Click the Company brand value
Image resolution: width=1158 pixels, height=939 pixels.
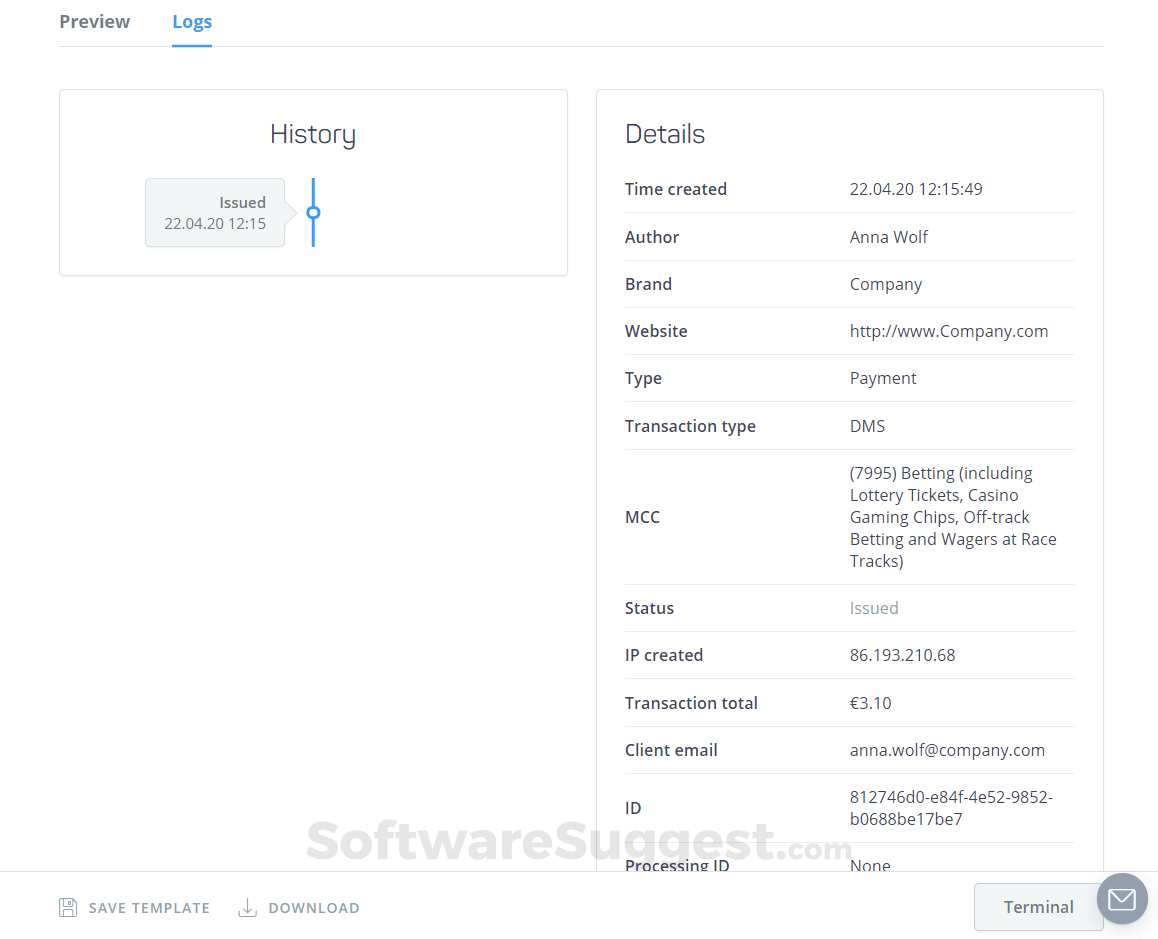[x=885, y=283]
